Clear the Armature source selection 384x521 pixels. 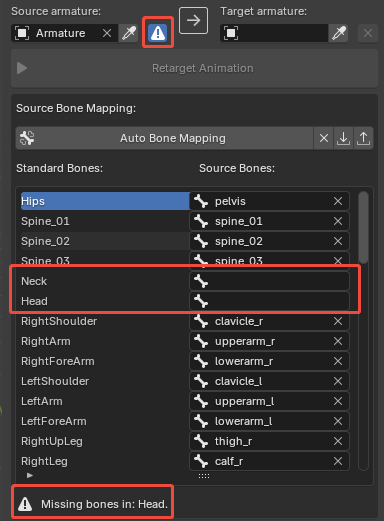pos(107,33)
